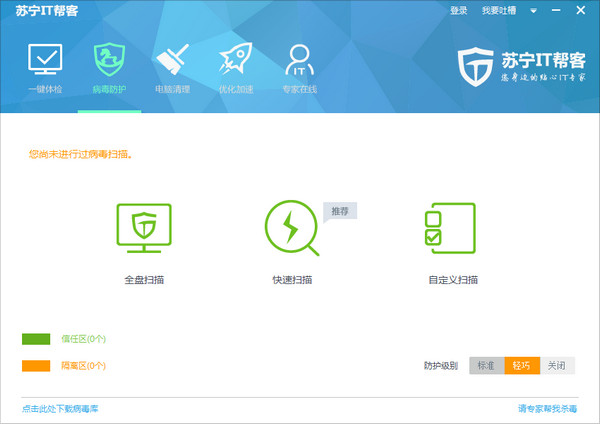This screenshot has height=424, width=600.
Task: Click 请专家帮我杀毒 expert help link
Action: (548, 409)
